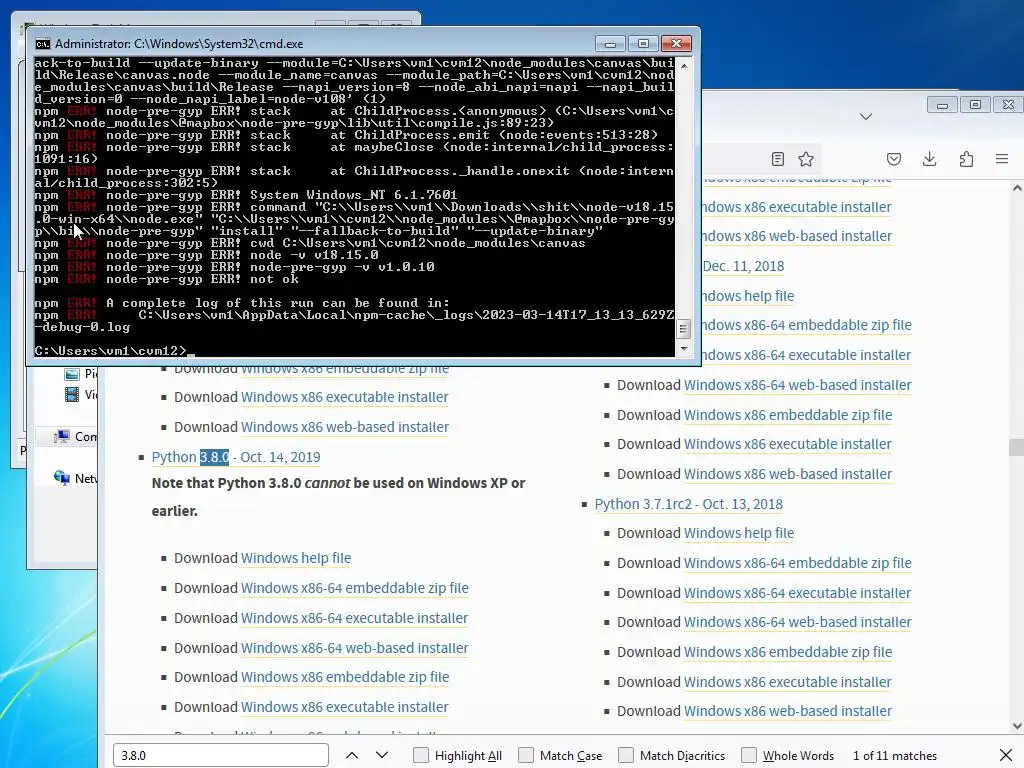Minimize the cmd.exe window
The height and width of the screenshot is (768, 1024).
[x=610, y=44]
